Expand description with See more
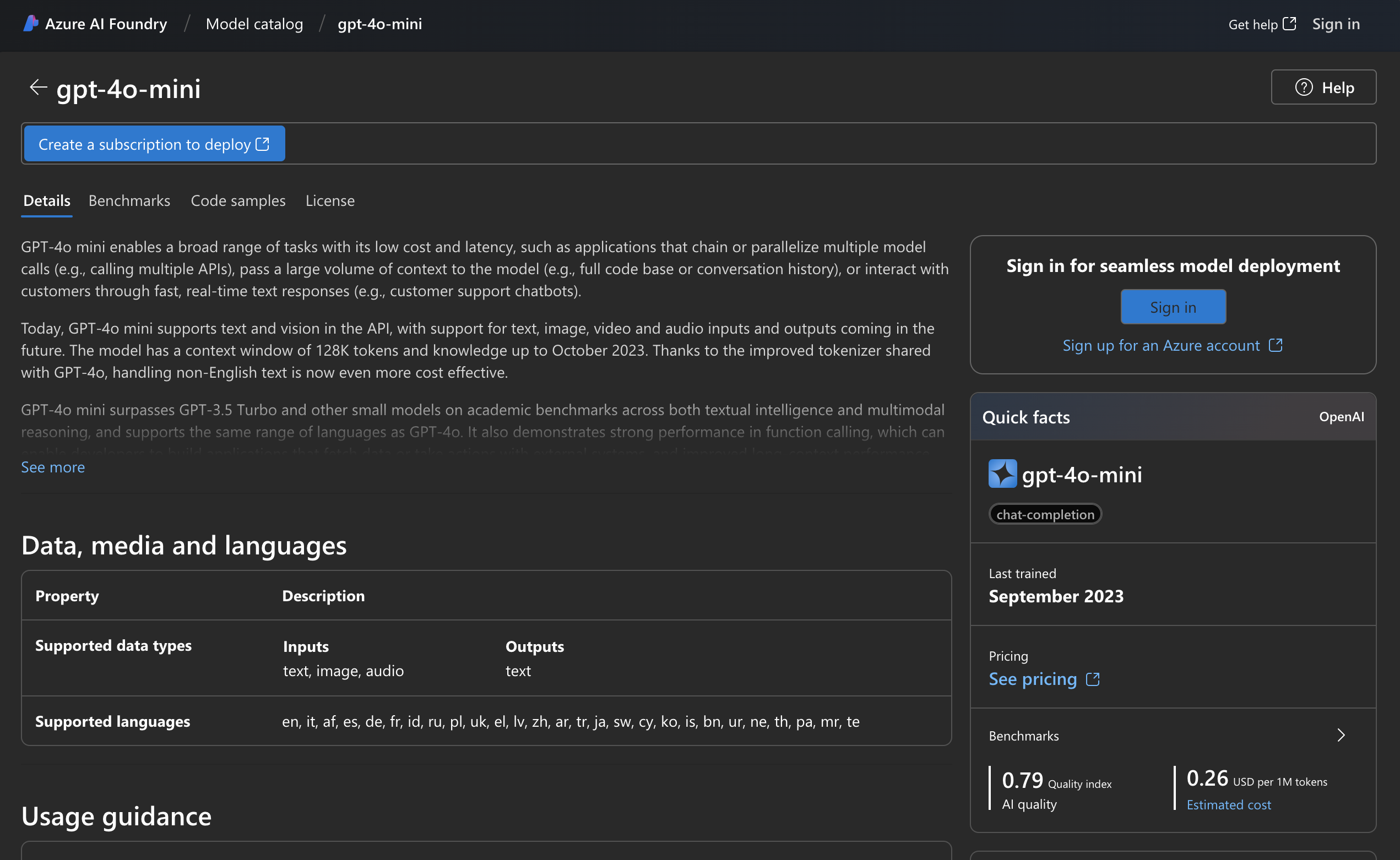This screenshot has width=1400, height=860. coord(53,467)
